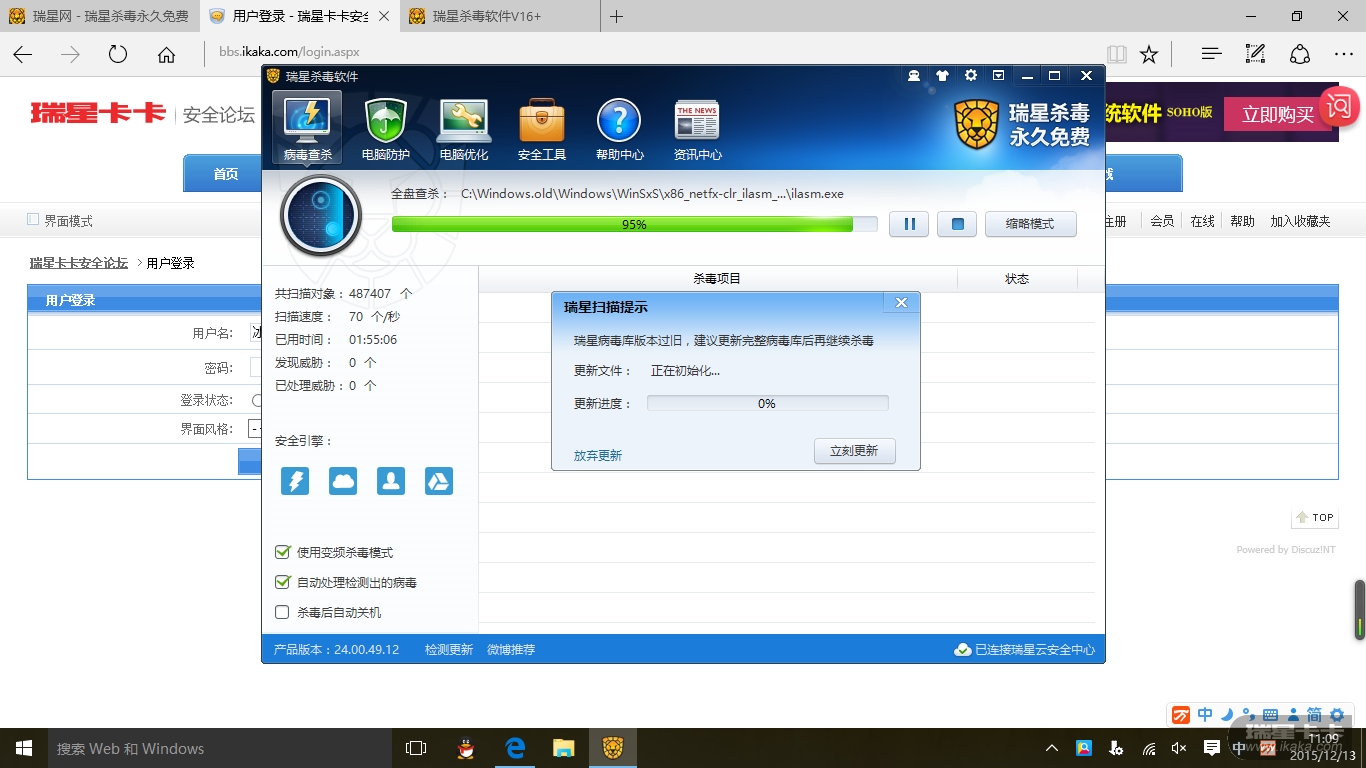Screen dimensions: 1366x768
Task: Click 放弃更新 link in update dialog
Action: pos(598,456)
